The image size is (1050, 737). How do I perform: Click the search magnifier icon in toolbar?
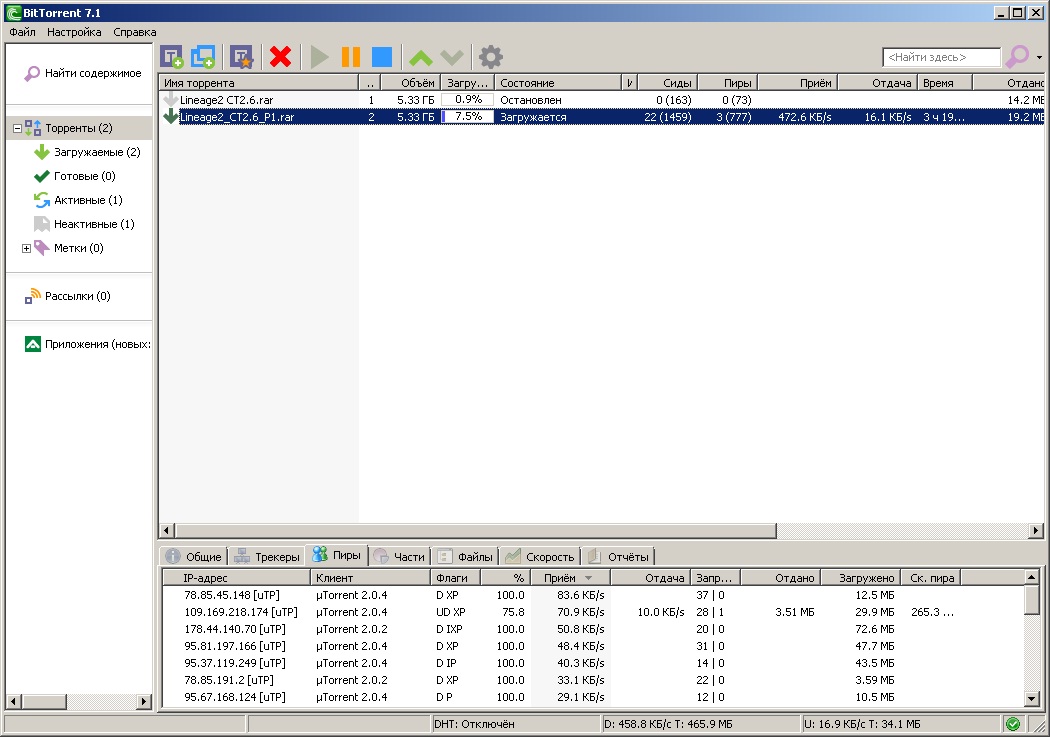pyautogui.click(x=1017, y=57)
